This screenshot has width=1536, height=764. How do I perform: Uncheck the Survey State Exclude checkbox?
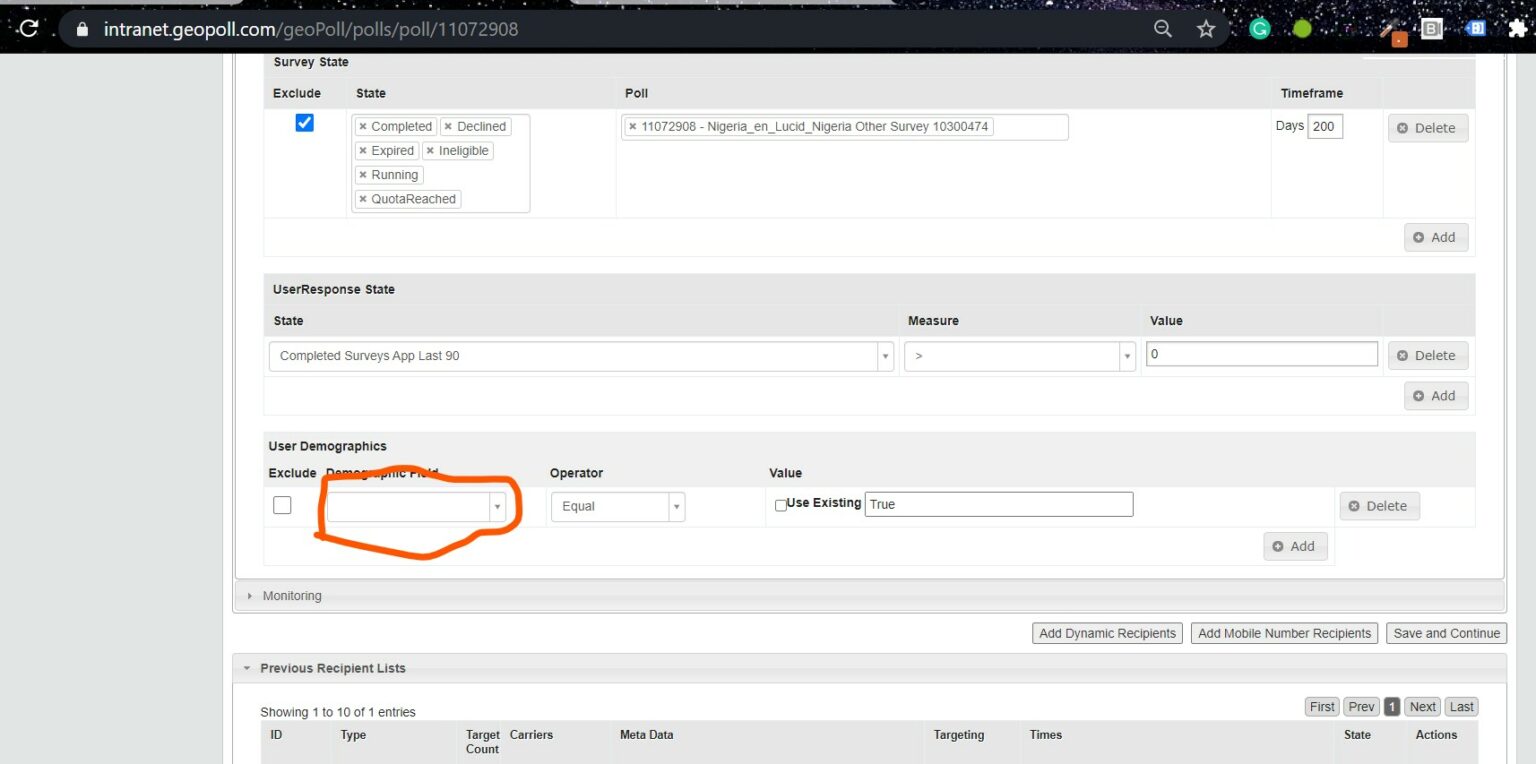305,123
